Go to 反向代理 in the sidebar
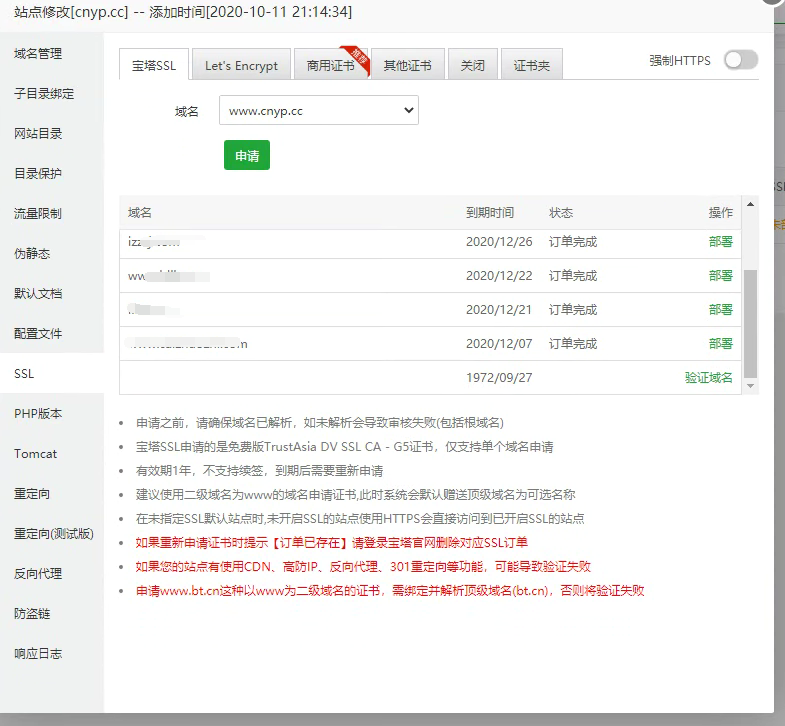The width and height of the screenshot is (785, 726). pyautogui.click(x=38, y=574)
